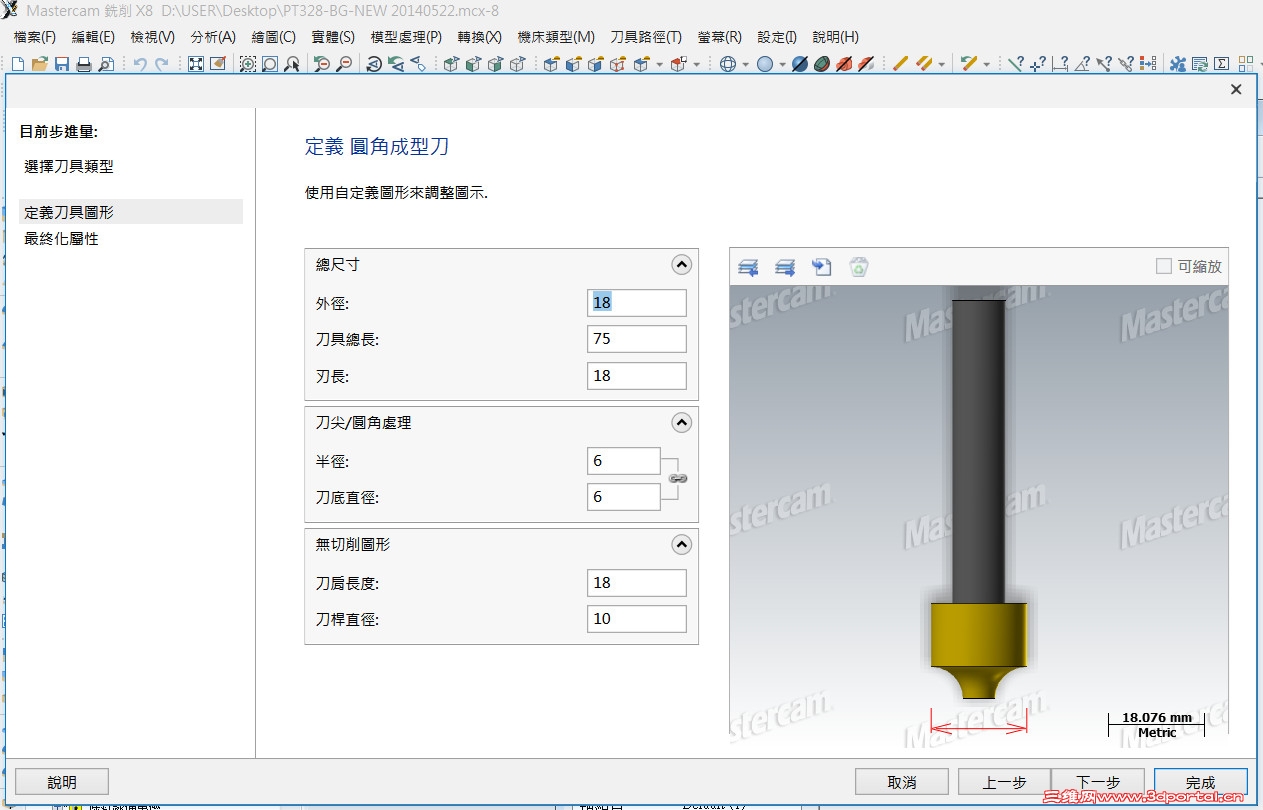Click the 取消 cancel button
1263x810 pixels.
coord(902,782)
